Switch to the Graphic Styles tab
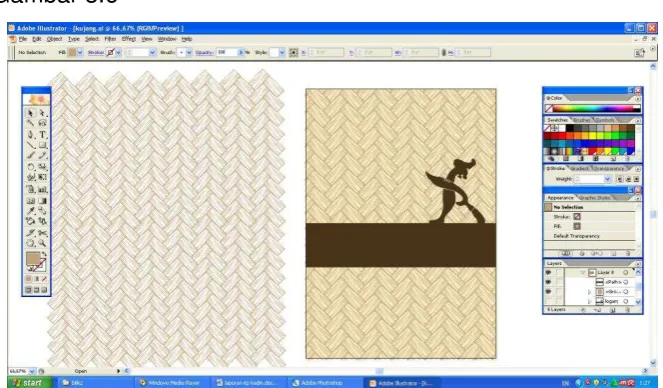 (595, 197)
